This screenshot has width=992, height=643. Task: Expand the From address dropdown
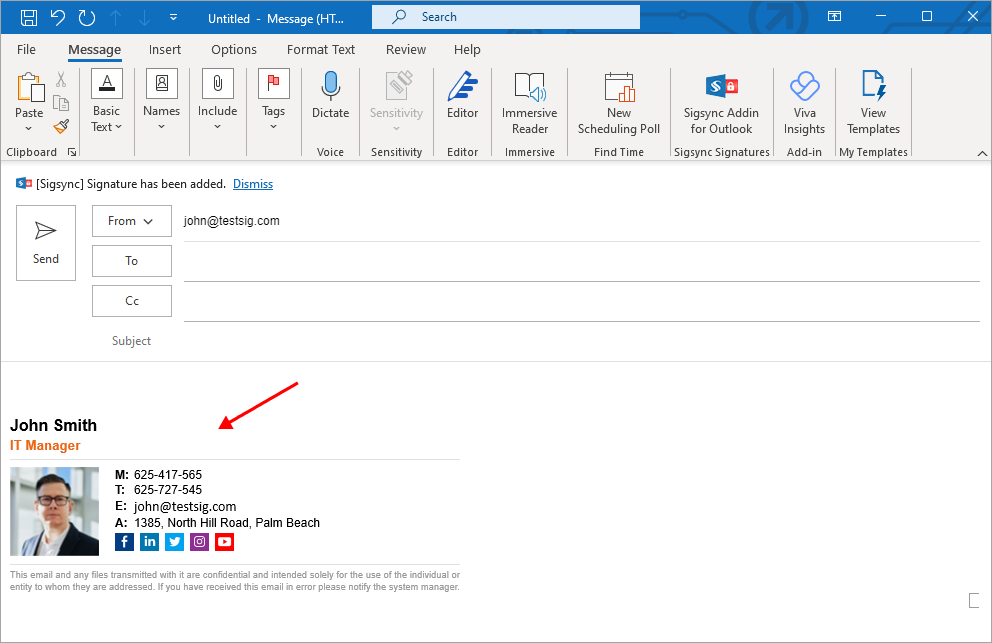pyautogui.click(x=131, y=221)
